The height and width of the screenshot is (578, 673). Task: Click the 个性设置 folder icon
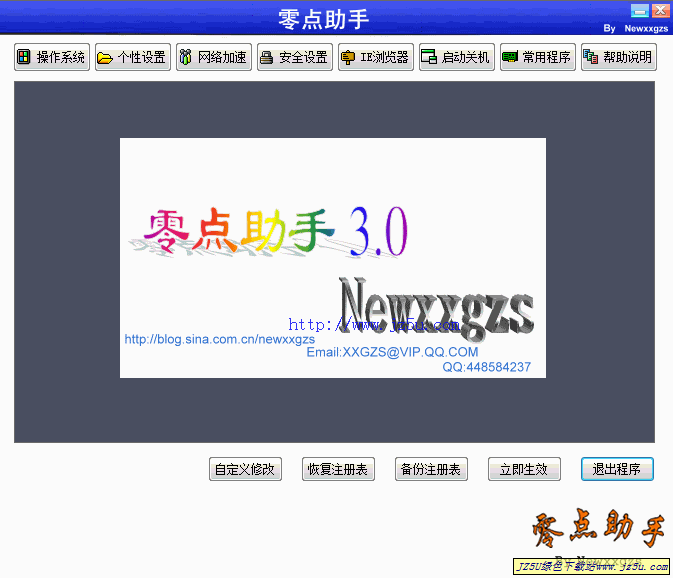click(x=105, y=57)
